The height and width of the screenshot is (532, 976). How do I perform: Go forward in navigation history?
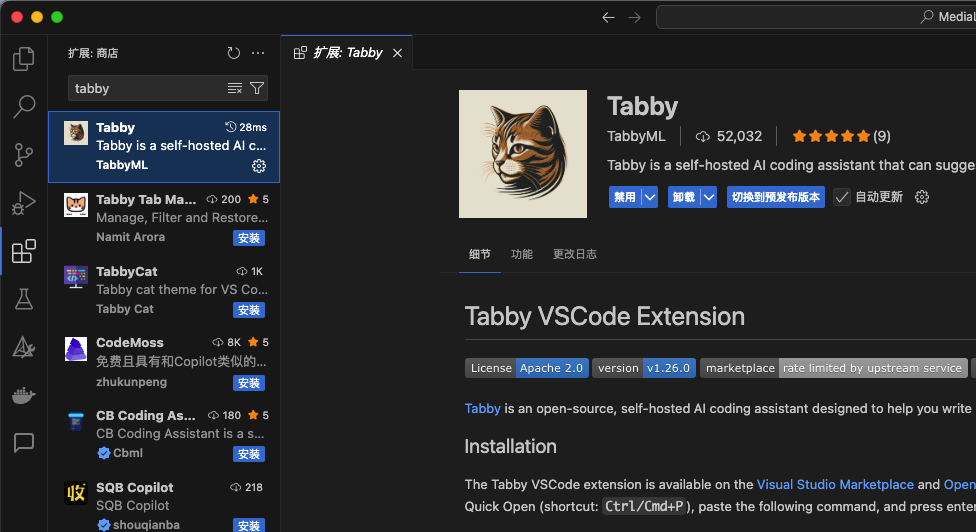(634, 17)
